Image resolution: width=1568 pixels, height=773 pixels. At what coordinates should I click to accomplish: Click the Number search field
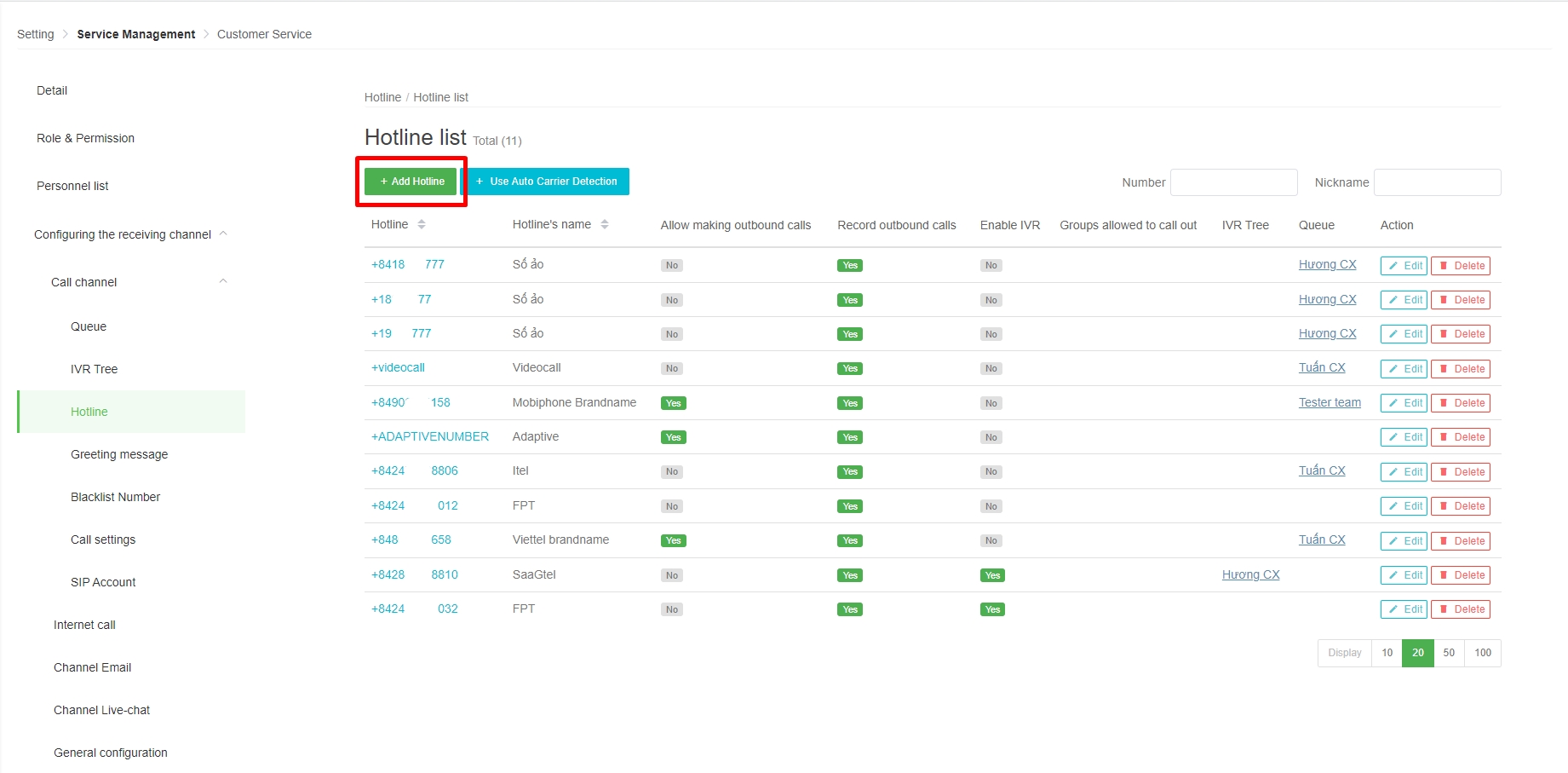point(1233,182)
